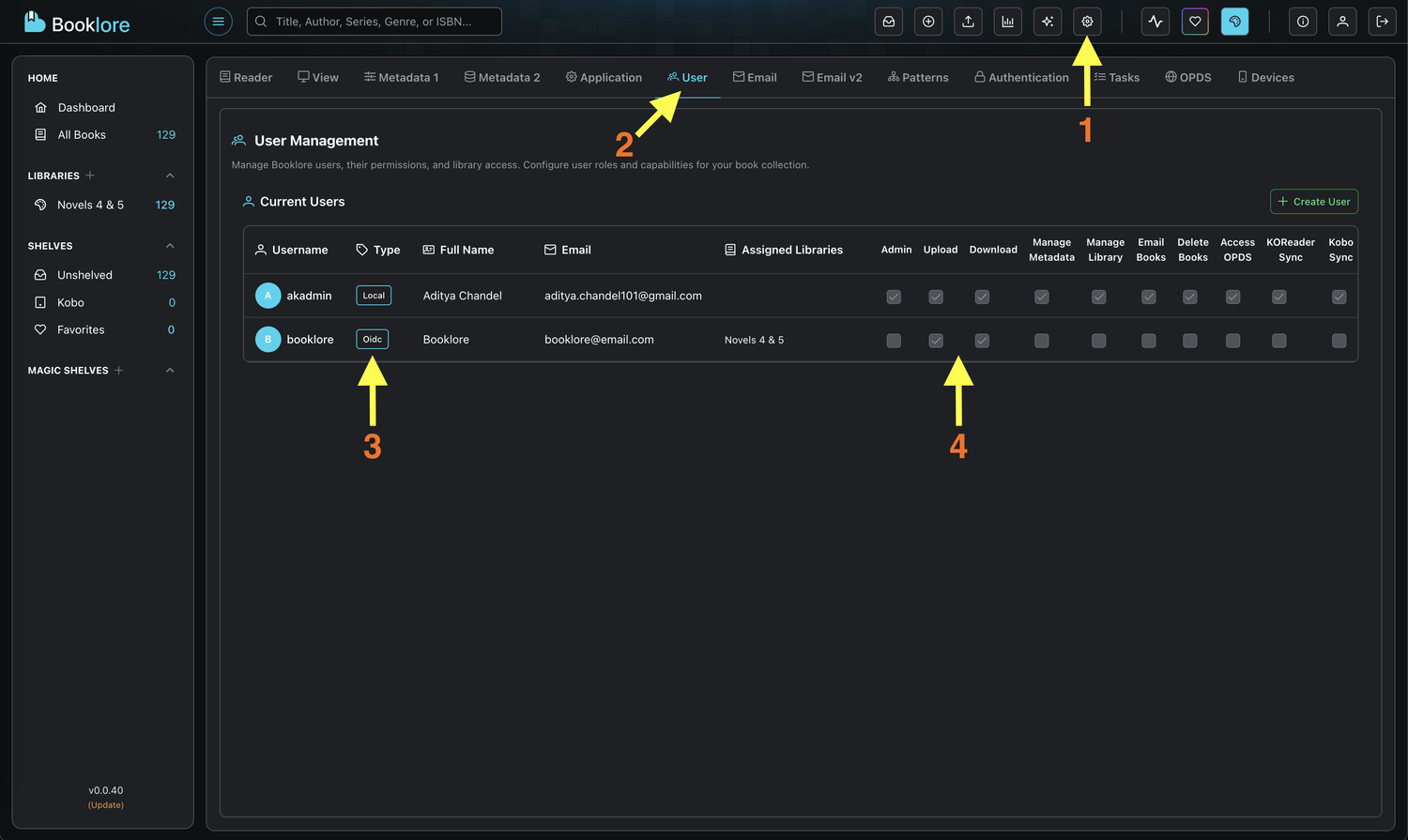
Task: Open the library statistics chart icon
Action: 1007,22
